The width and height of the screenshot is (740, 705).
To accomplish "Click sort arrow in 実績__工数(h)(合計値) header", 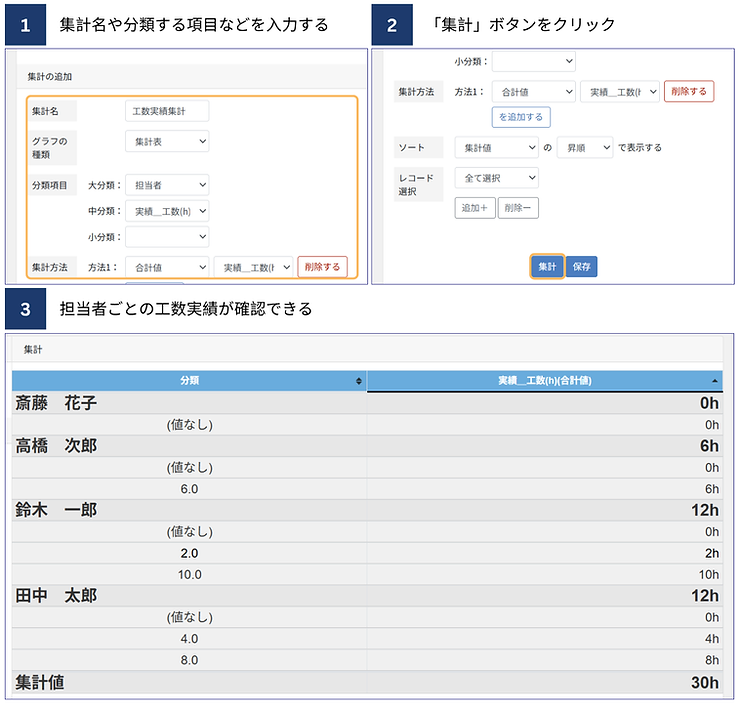I will coord(714,382).
